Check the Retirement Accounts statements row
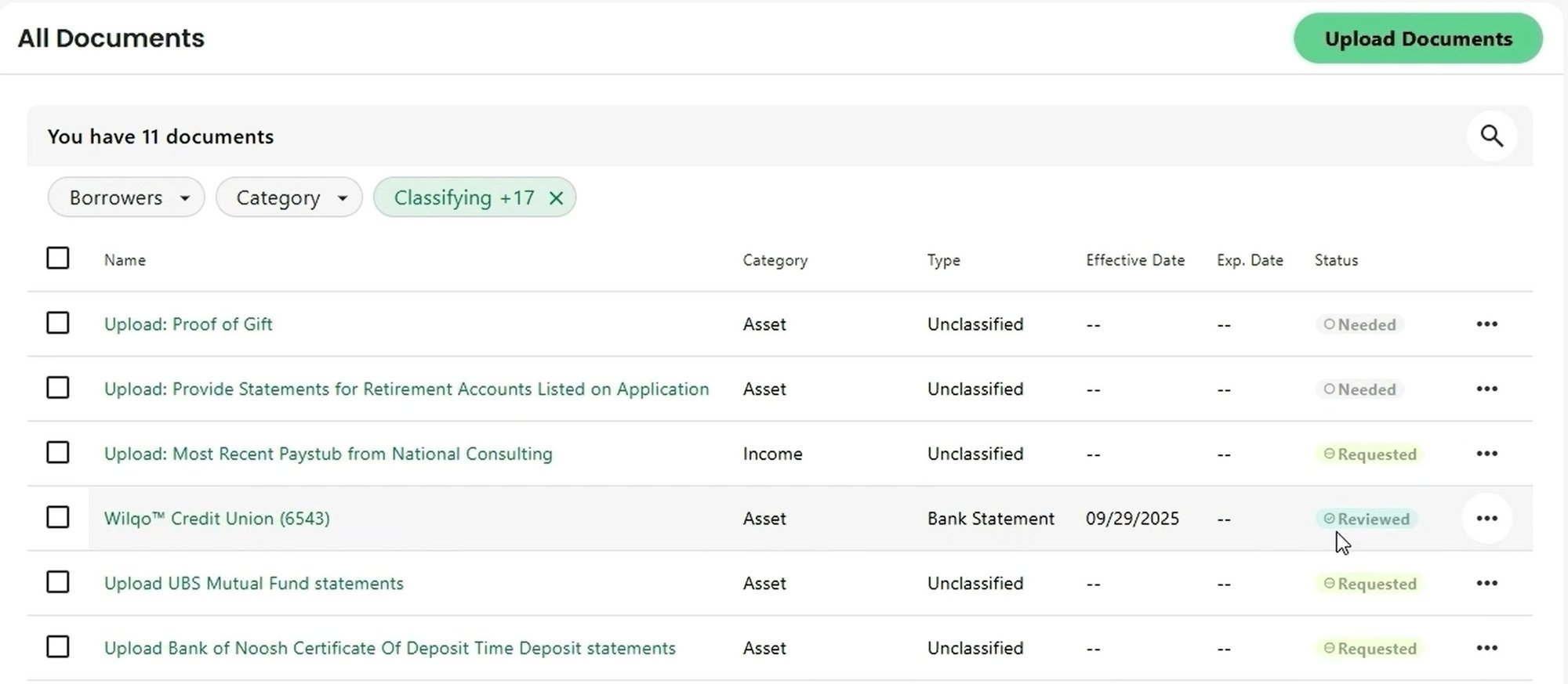1568x684 pixels. (x=58, y=388)
